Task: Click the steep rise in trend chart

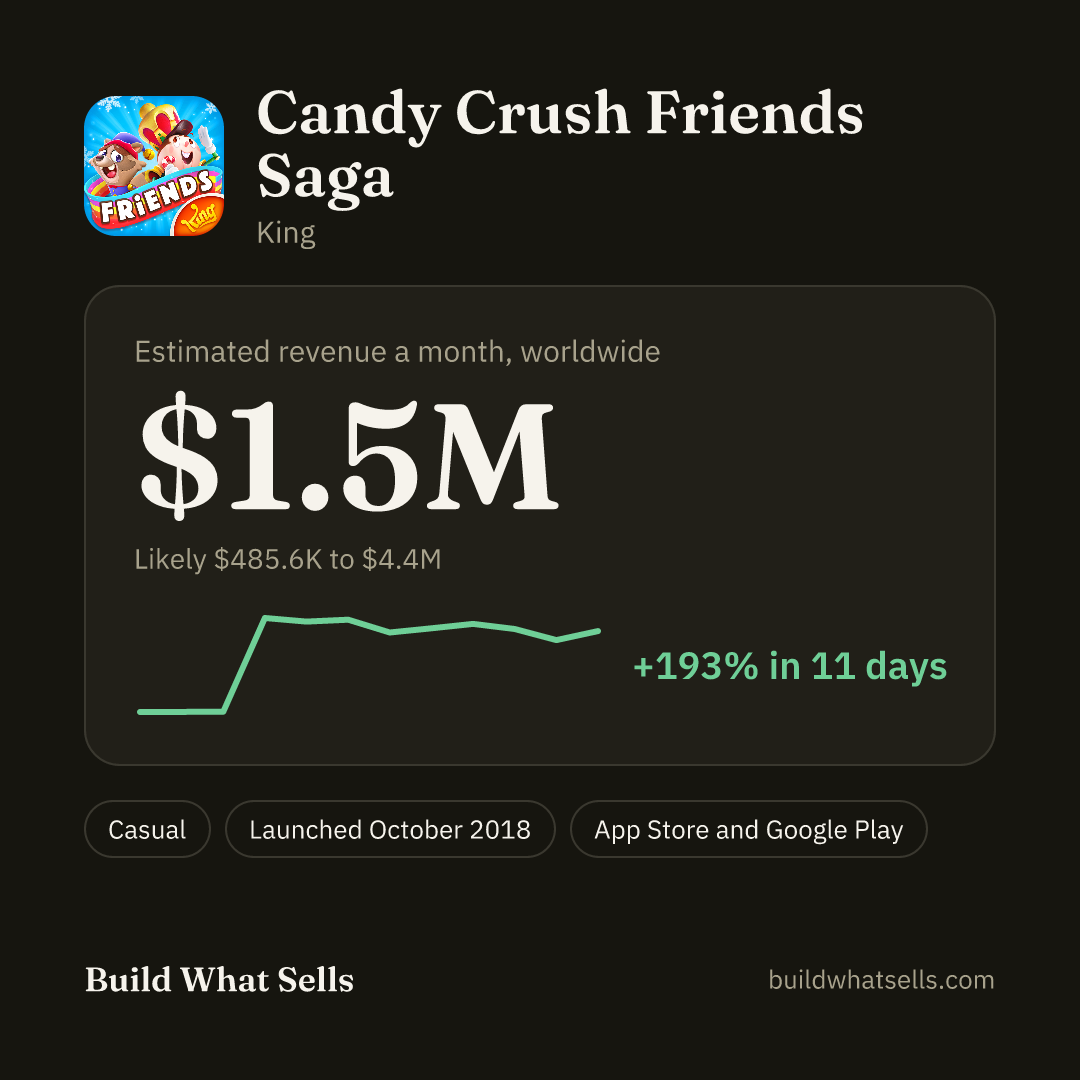Action: point(245,665)
